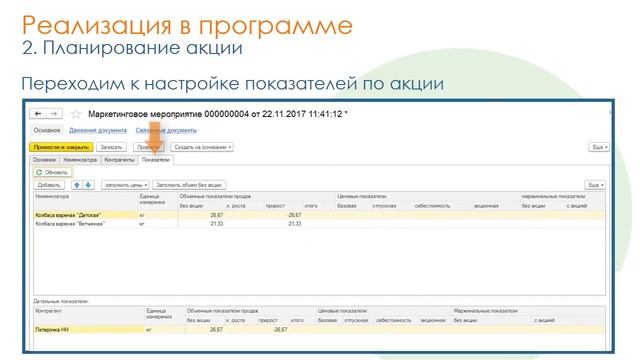Select row Колбаса вареная "Ветчинная"
Screen dimensions: 640x360
320,224
